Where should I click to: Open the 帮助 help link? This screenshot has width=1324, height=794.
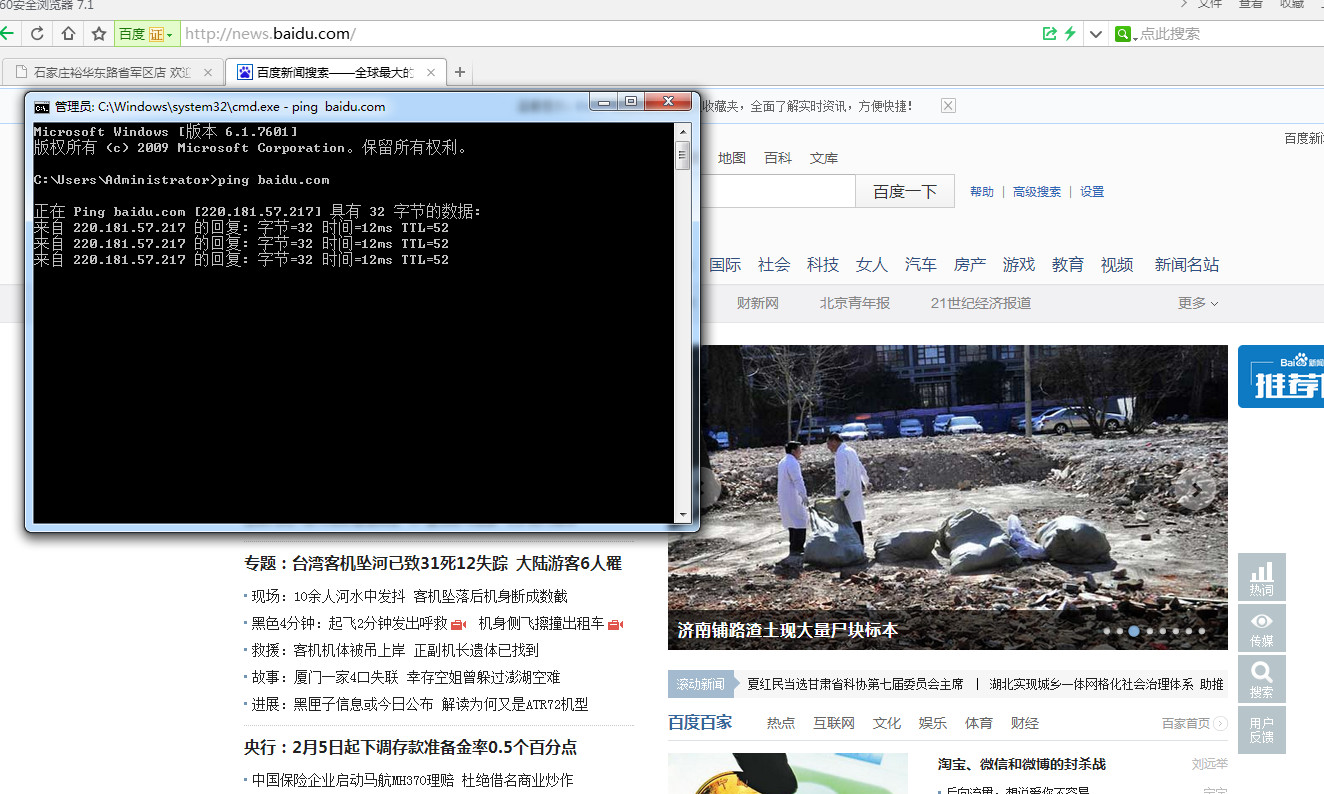[x=982, y=192]
